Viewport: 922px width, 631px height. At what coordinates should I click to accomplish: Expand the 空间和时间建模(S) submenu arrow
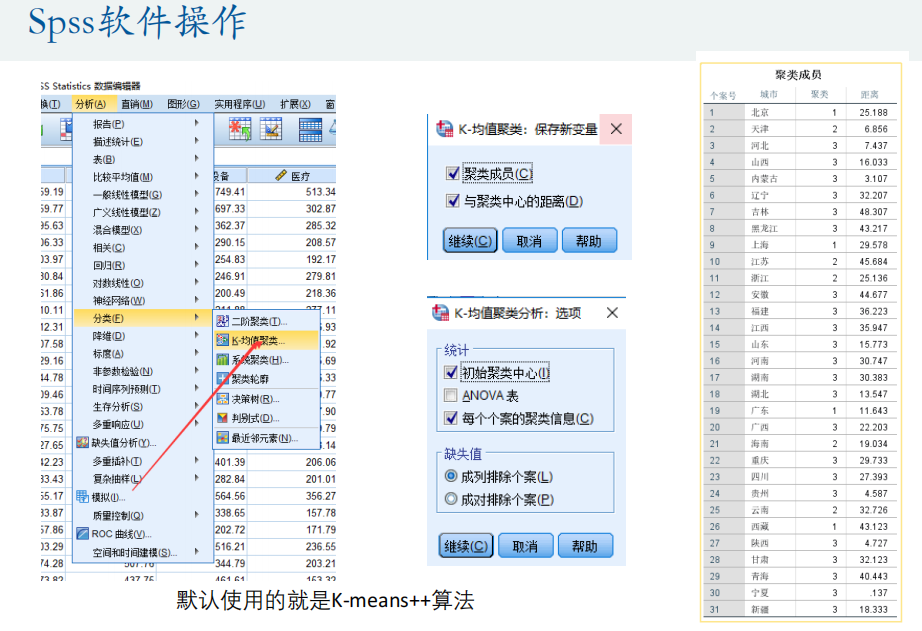click(196, 552)
